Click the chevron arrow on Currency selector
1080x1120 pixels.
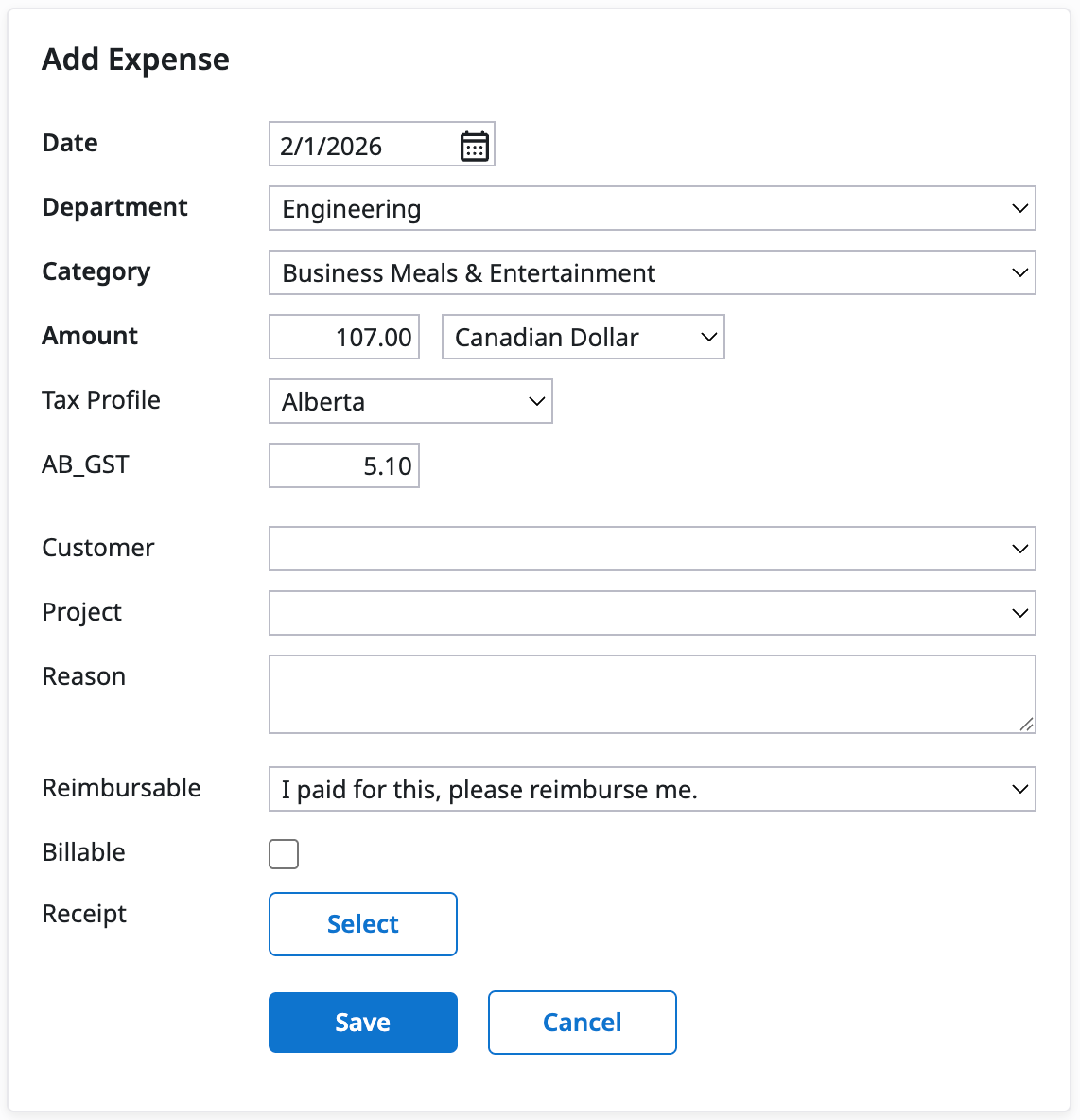(x=708, y=338)
